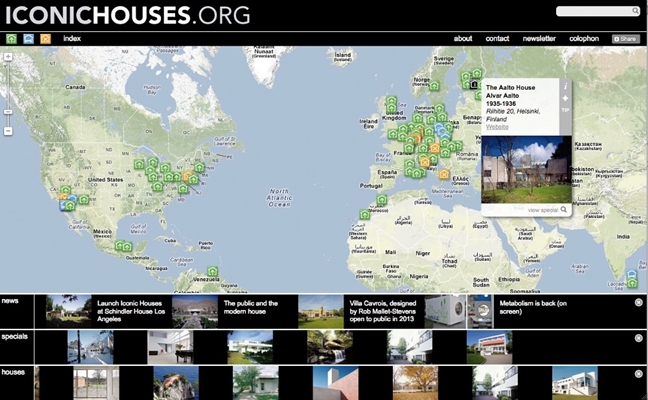The image size is (648, 400).
Task: Click the Share button
Action: coord(625,39)
